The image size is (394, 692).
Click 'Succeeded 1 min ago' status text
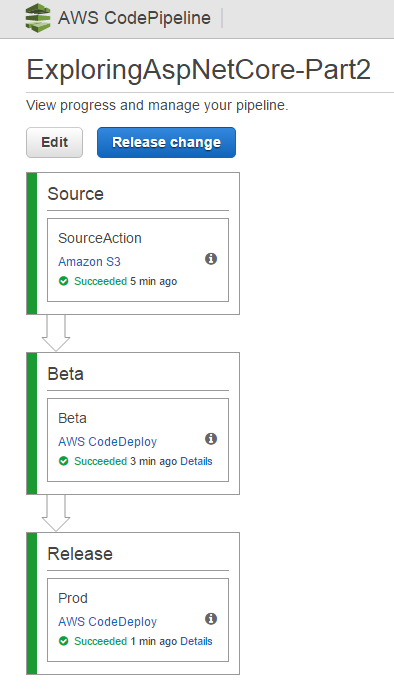[x=125, y=641]
